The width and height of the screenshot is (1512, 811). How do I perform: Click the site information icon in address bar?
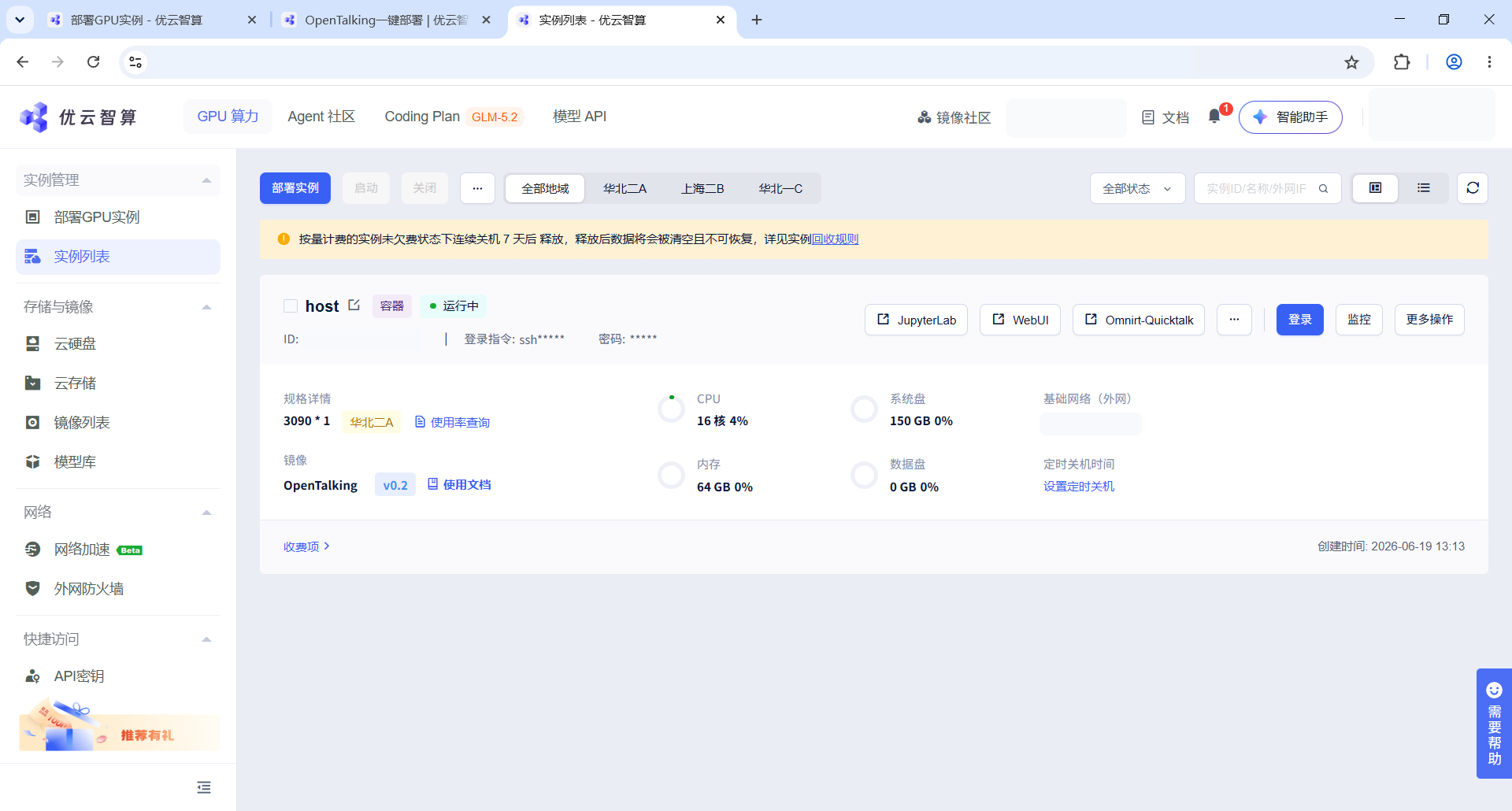point(135,62)
